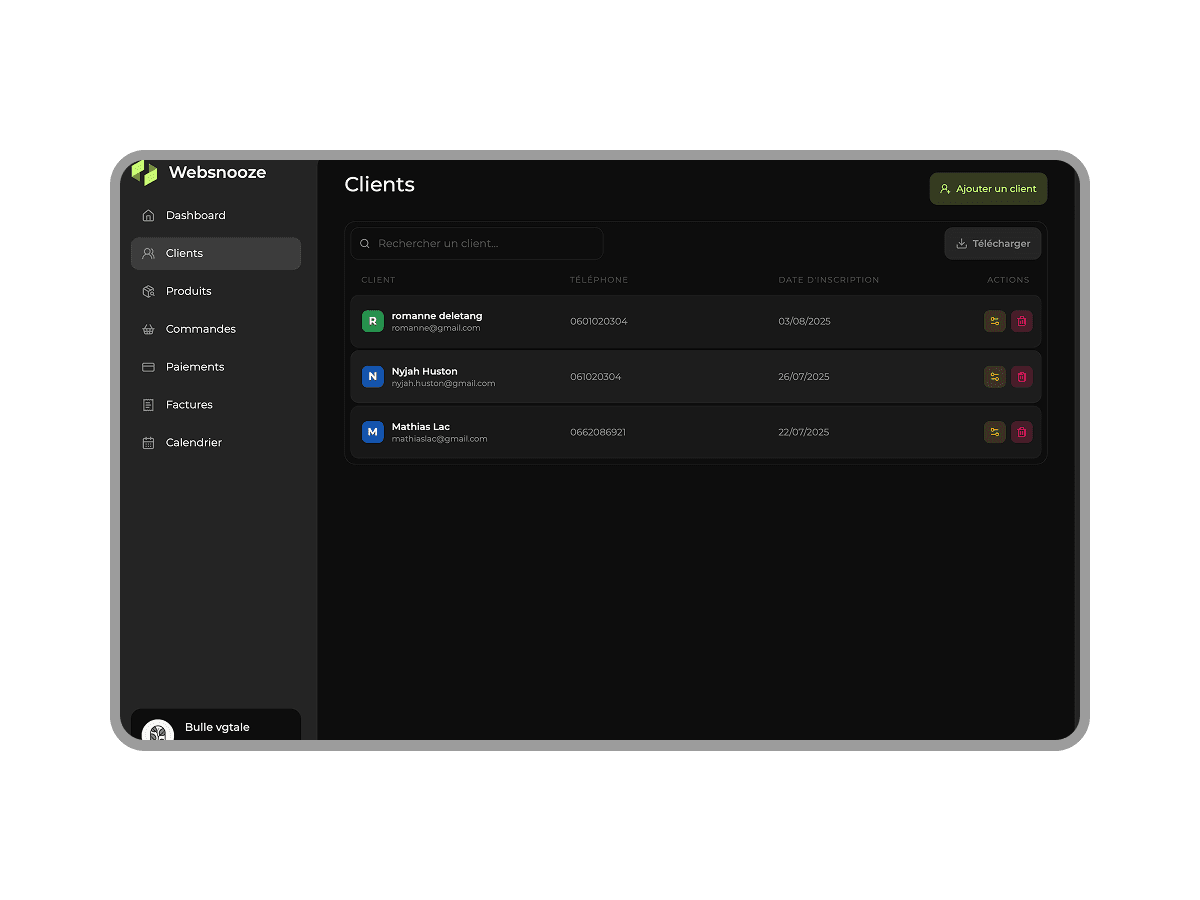Open the Bulle vgtale profile card
1200x900 pixels.
pos(216,727)
